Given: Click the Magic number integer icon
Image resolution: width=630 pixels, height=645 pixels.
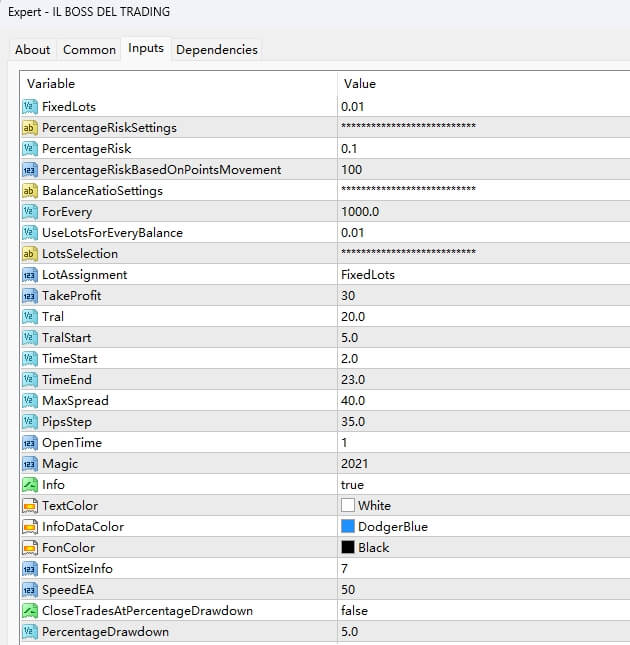Looking at the screenshot, I should pos(29,464).
